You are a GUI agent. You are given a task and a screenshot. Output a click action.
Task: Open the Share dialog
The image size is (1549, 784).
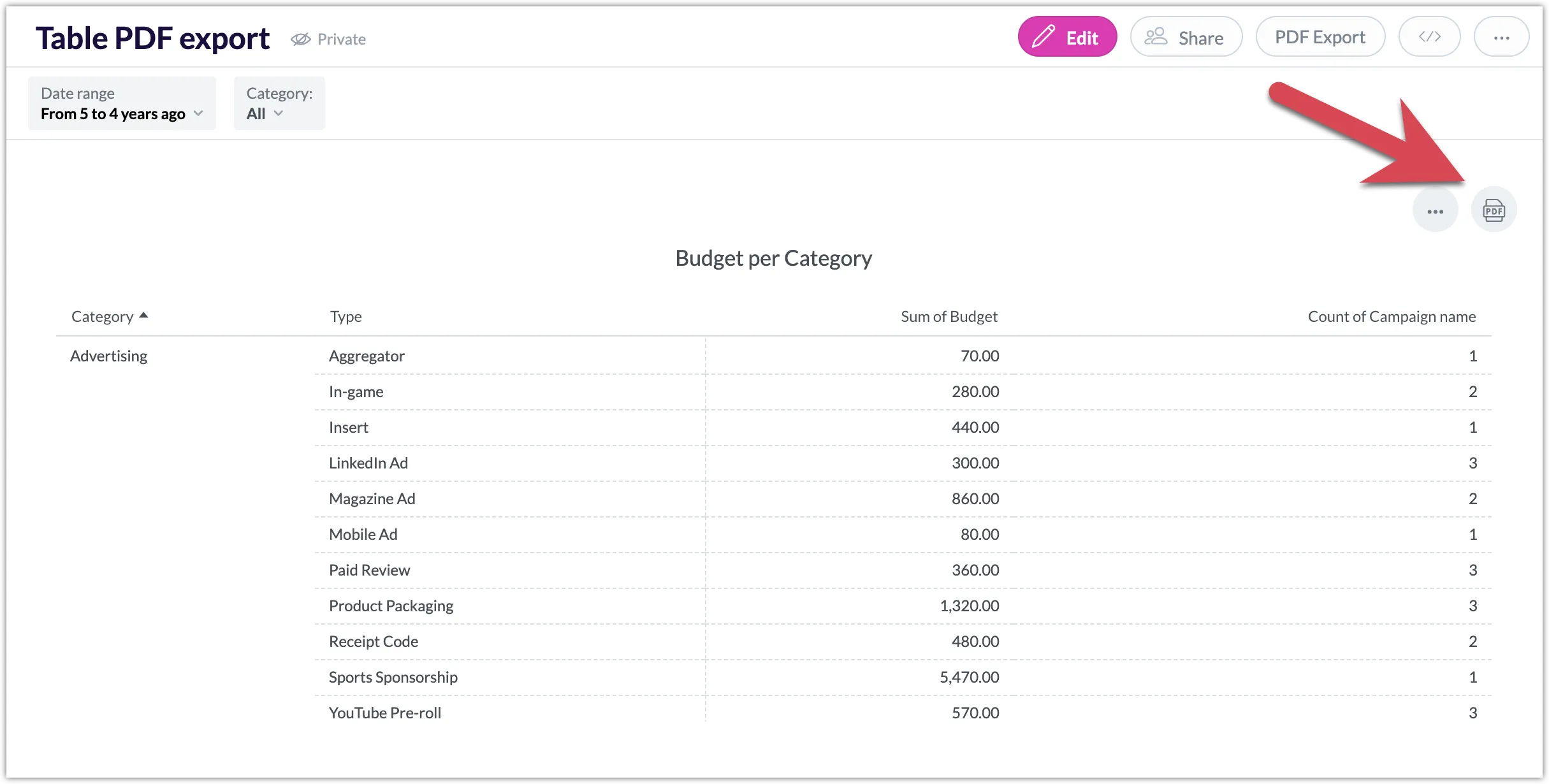[1186, 37]
